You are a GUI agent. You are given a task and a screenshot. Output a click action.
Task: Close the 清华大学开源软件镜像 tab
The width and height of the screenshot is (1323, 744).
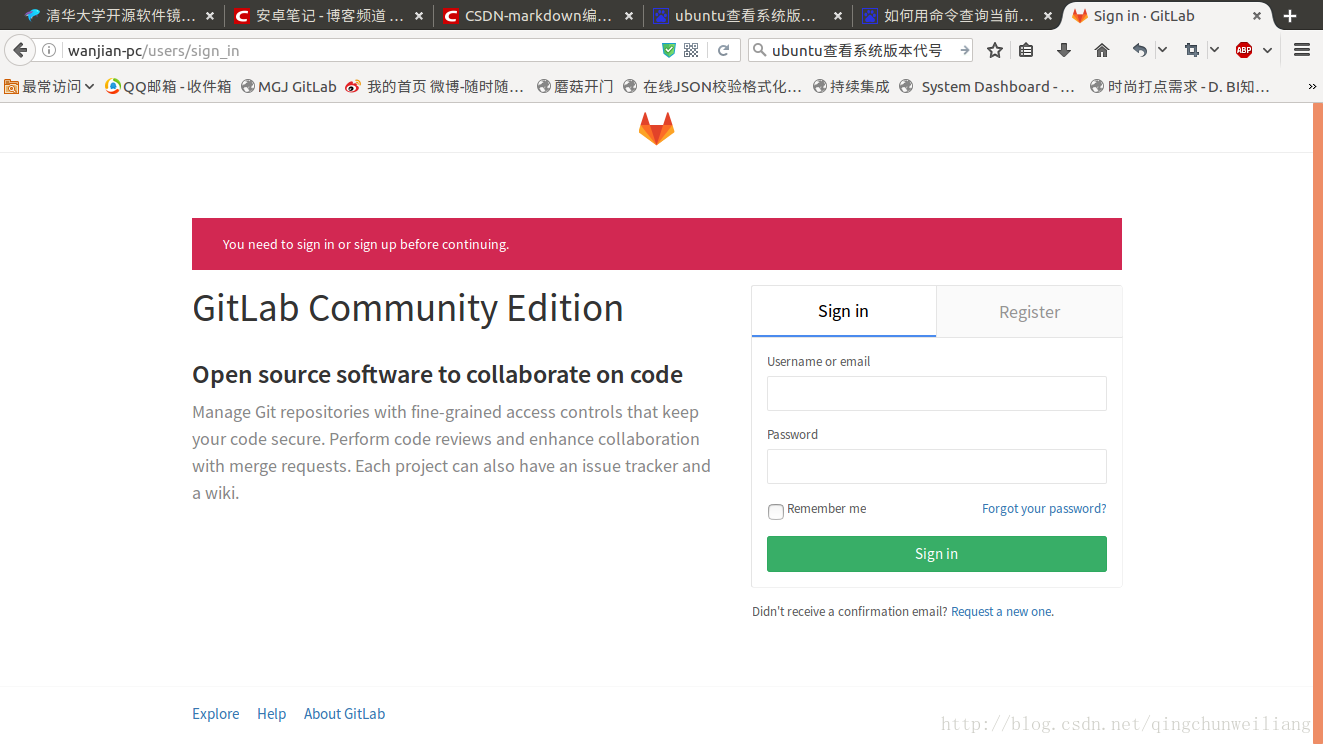pos(209,16)
